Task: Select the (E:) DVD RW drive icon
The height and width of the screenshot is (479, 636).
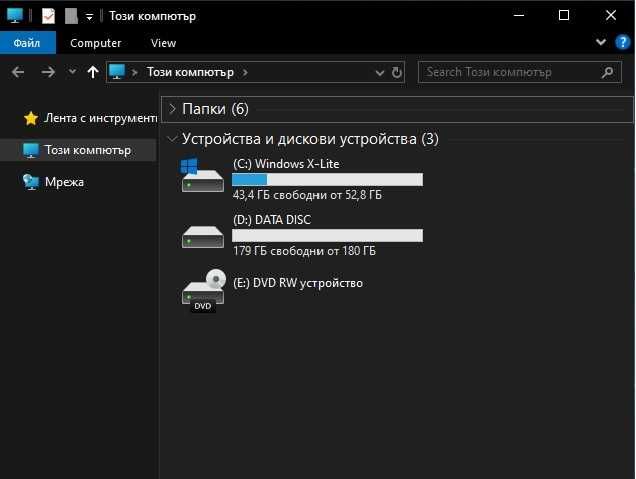Action: click(204, 291)
